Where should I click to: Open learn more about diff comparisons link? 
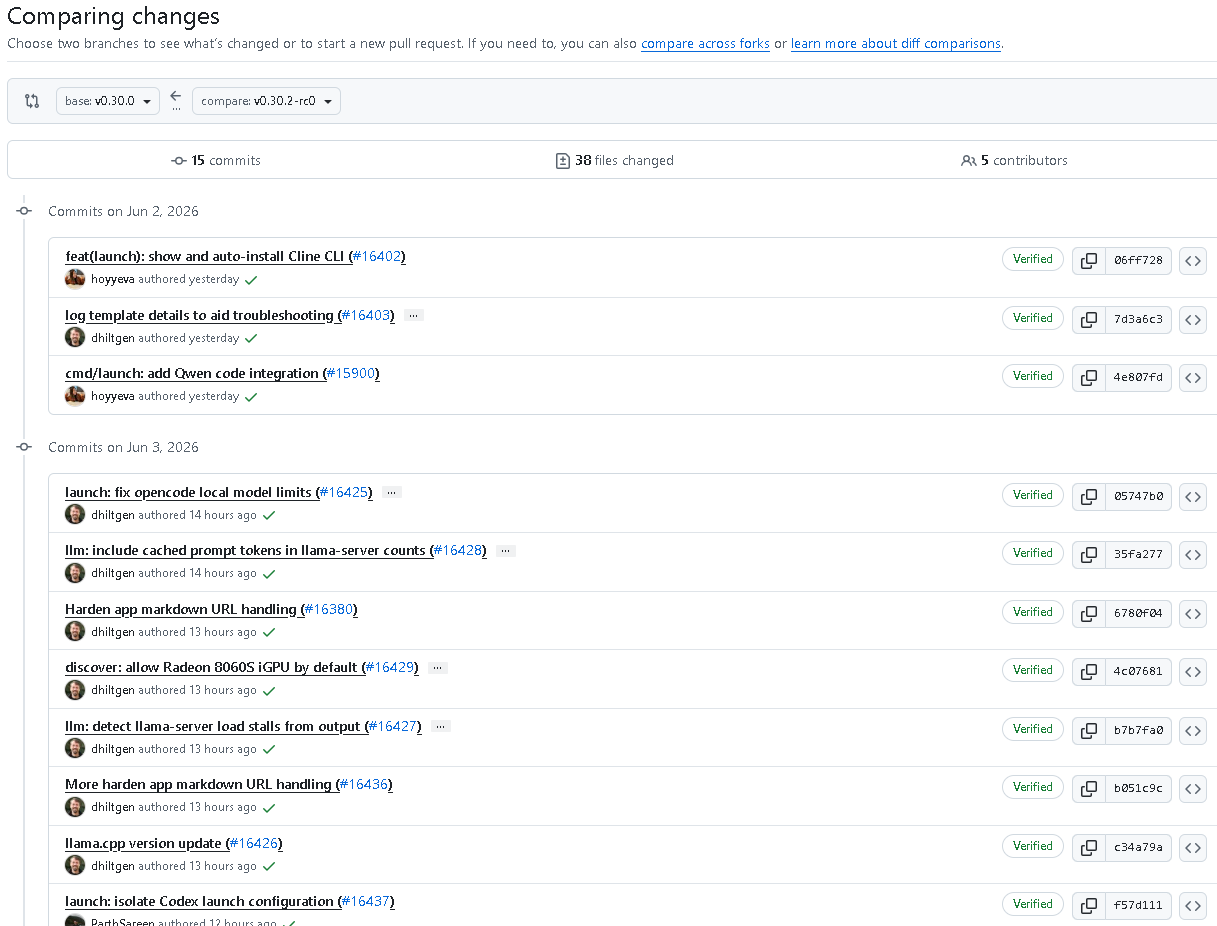point(896,44)
